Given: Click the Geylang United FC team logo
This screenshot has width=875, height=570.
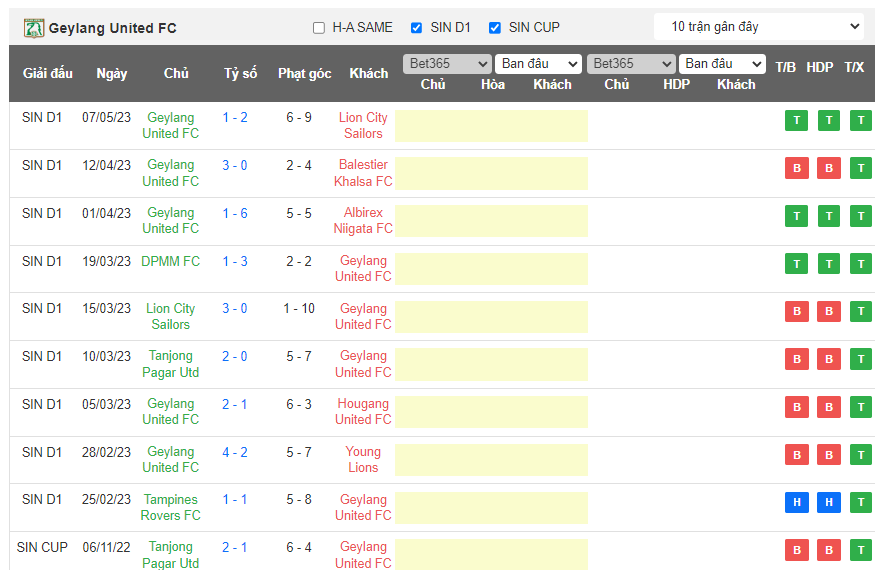Looking at the screenshot, I should click(x=34, y=28).
